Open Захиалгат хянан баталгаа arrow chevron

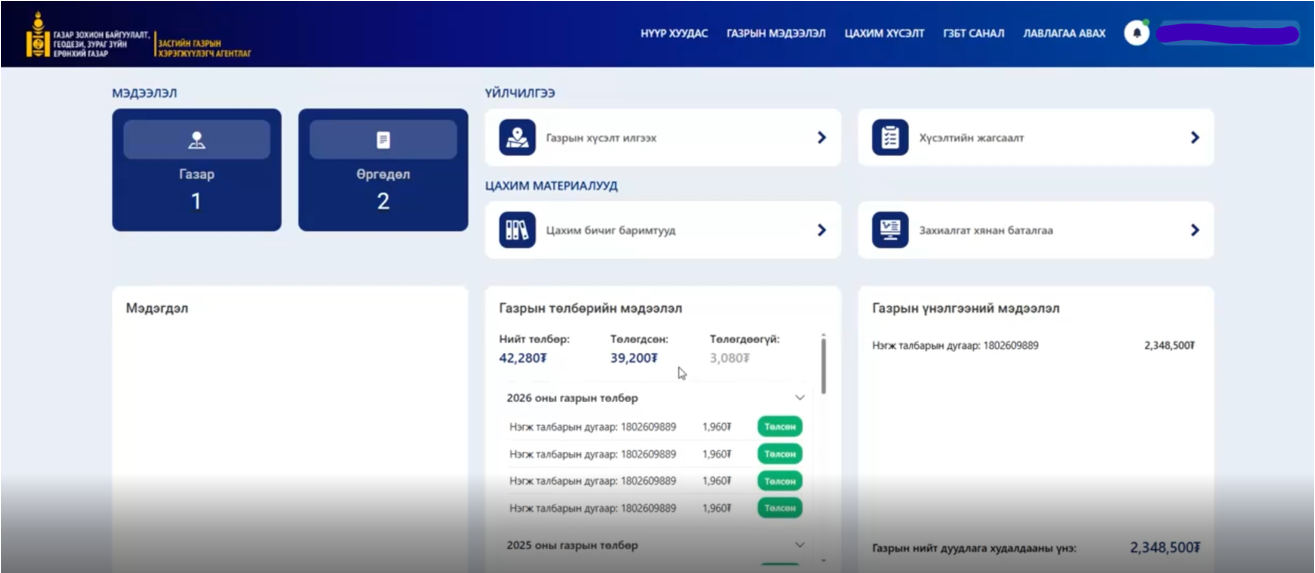(1194, 230)
